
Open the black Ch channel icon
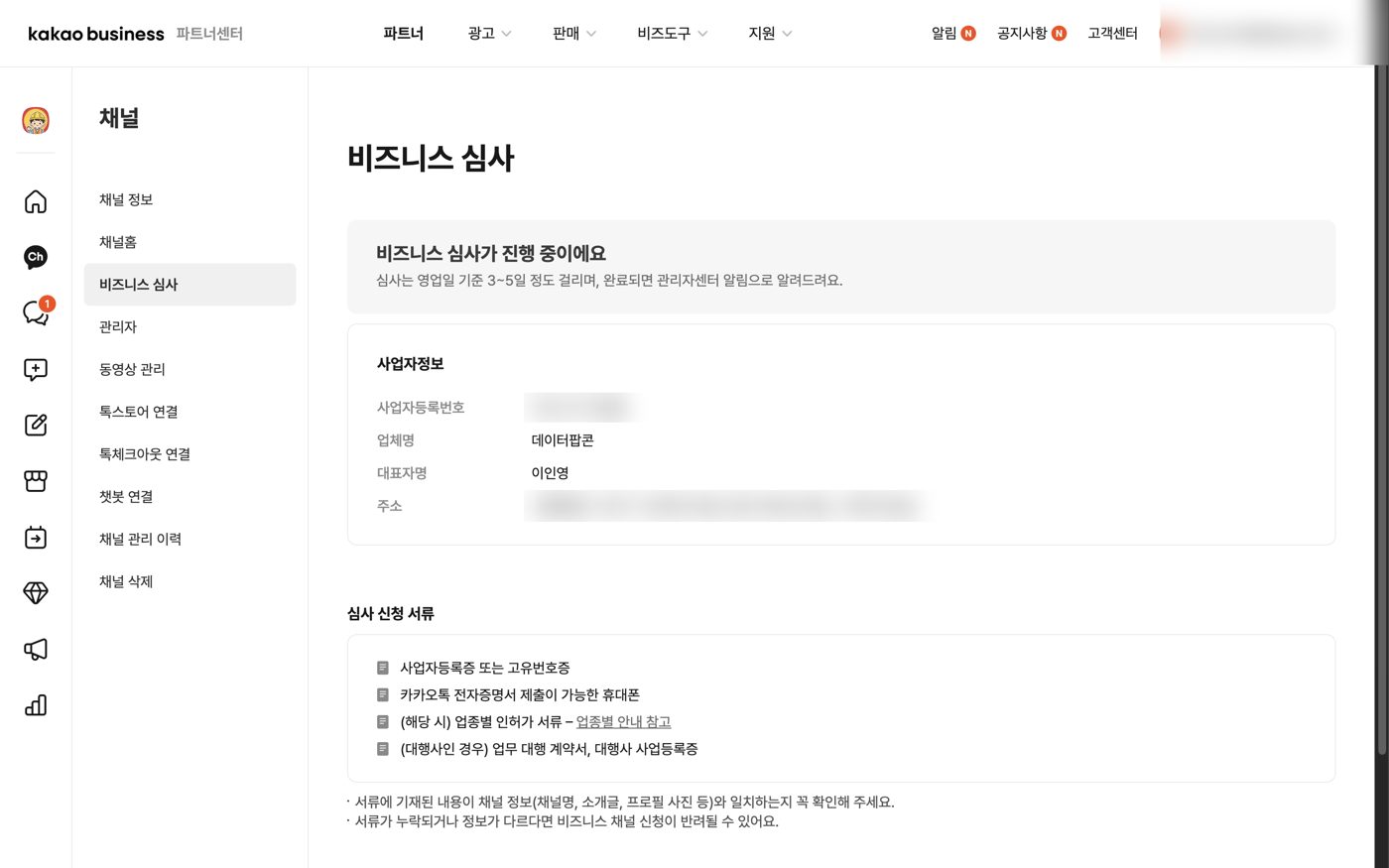36,257
